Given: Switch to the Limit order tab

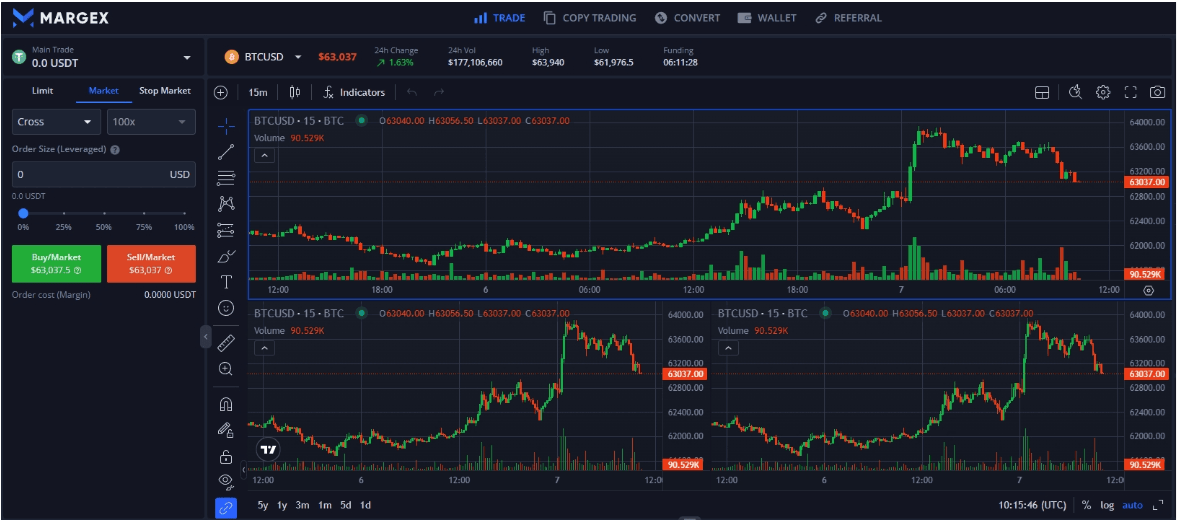Looking at the screenshot, I should pyautogui.click(x=43, y=91).
